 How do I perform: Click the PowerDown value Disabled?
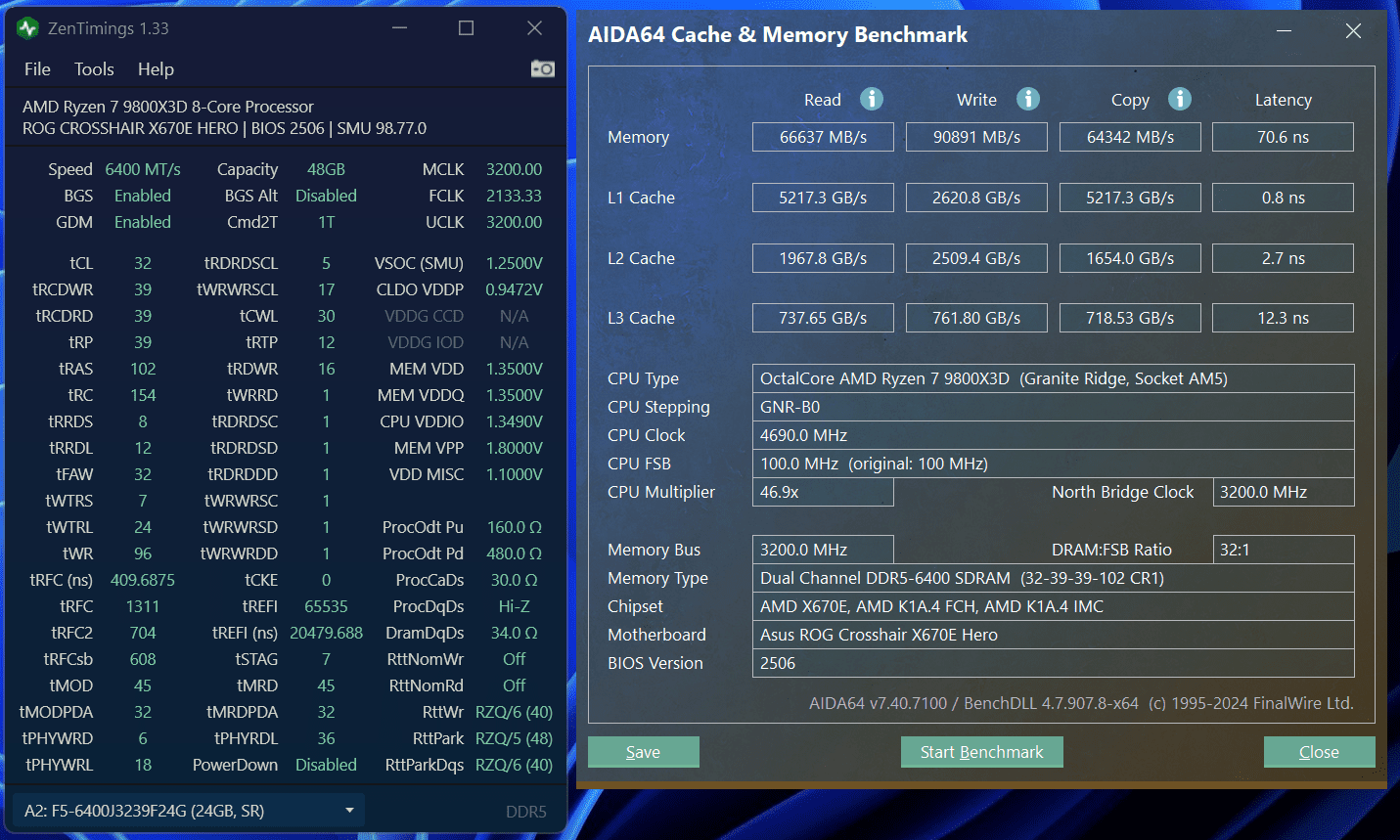[x=326, y=765]
